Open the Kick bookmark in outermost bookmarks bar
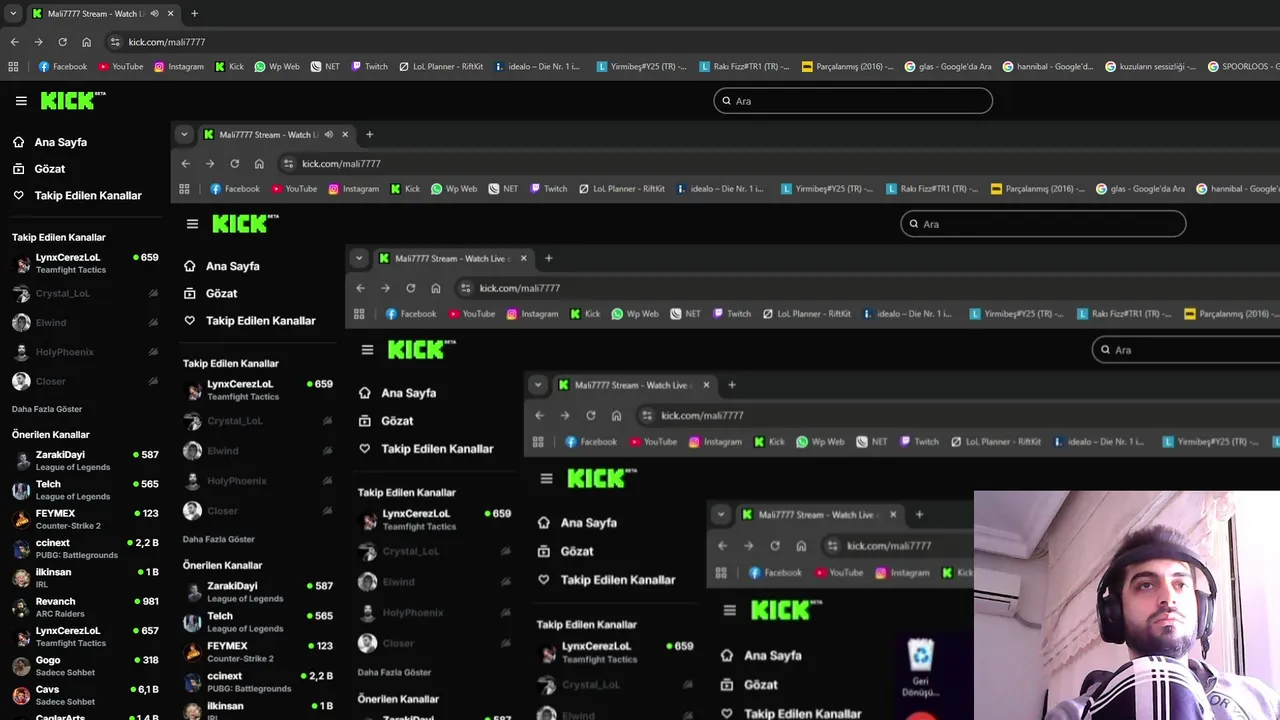This screenshot has height=720, width=1280. [x=230, y=67]
